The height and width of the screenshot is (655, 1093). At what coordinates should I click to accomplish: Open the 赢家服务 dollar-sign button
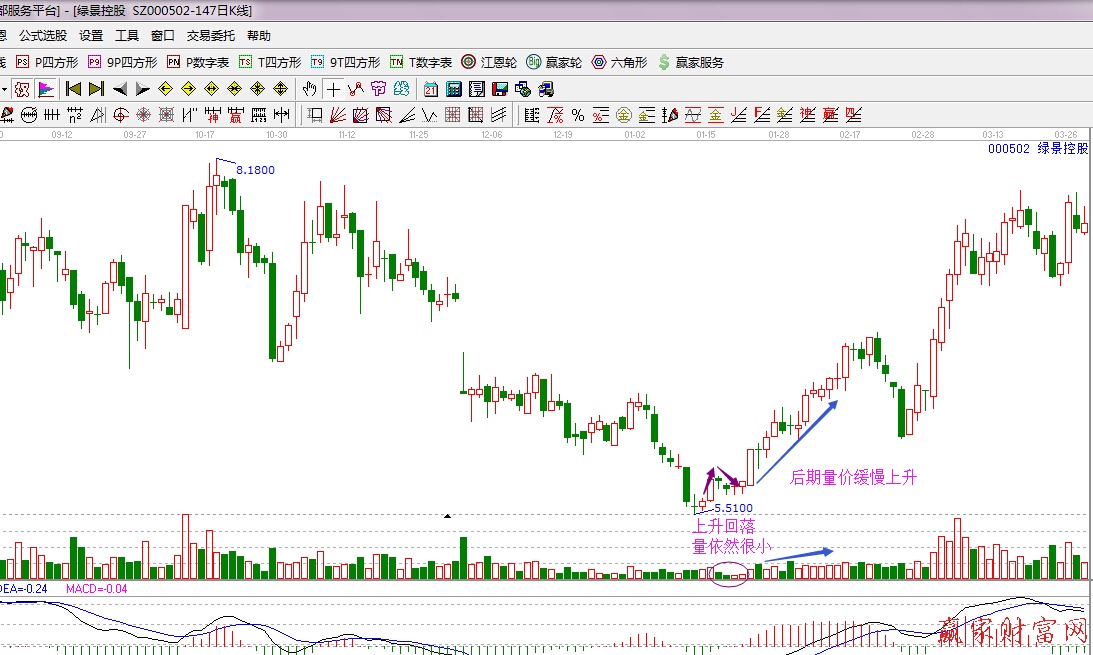(x=690, y=62)
